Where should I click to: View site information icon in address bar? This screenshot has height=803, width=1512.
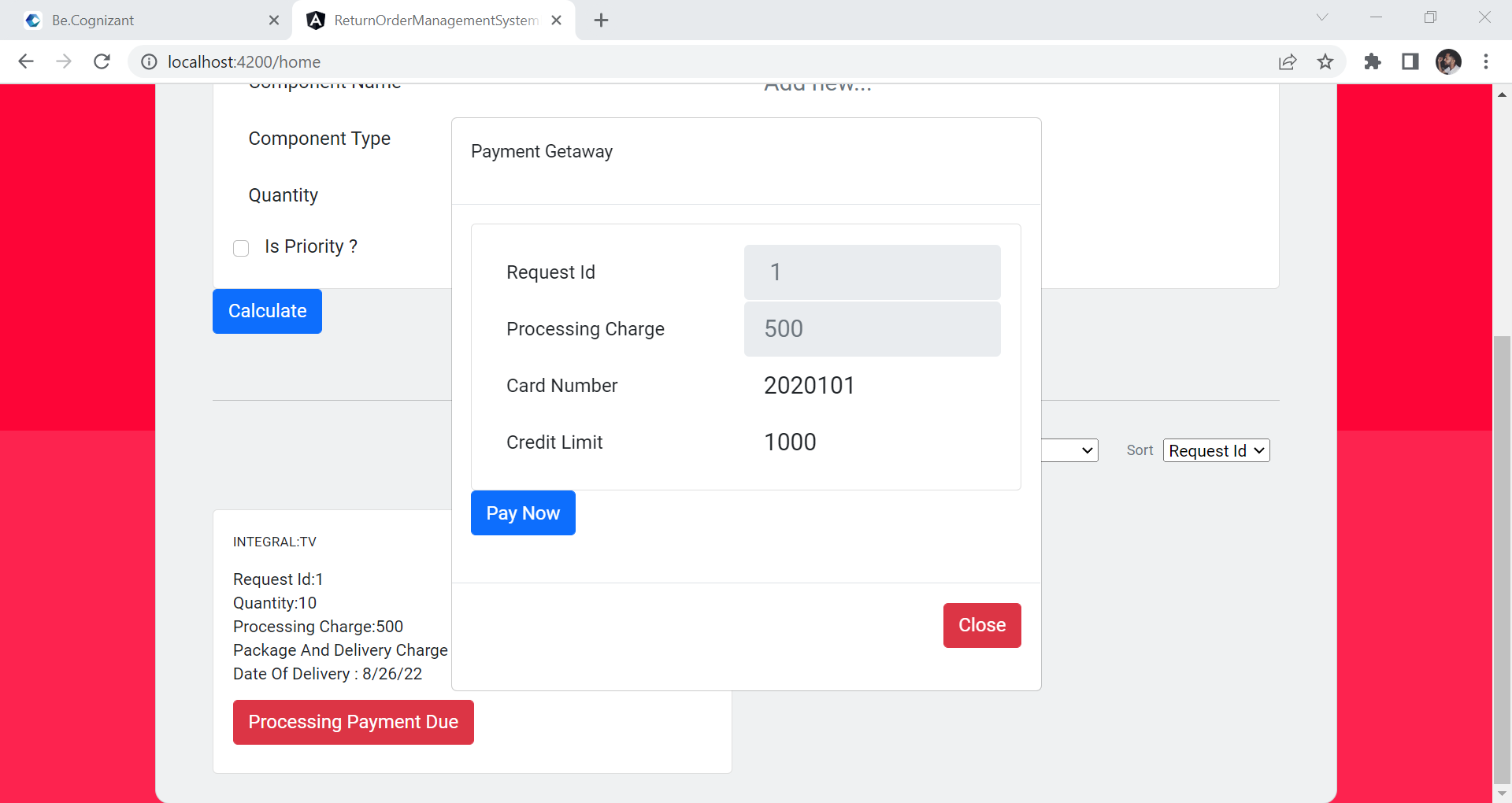[149, 61]
